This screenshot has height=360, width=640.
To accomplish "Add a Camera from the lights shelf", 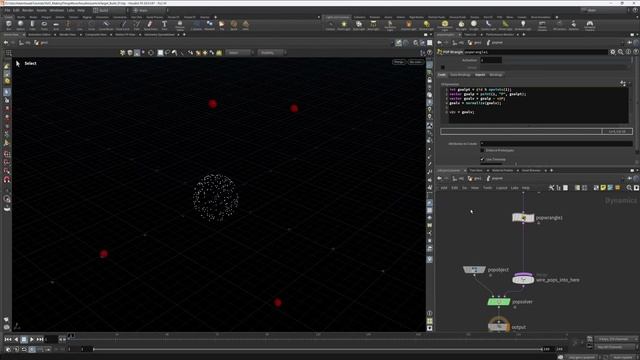I will point(330,25).
